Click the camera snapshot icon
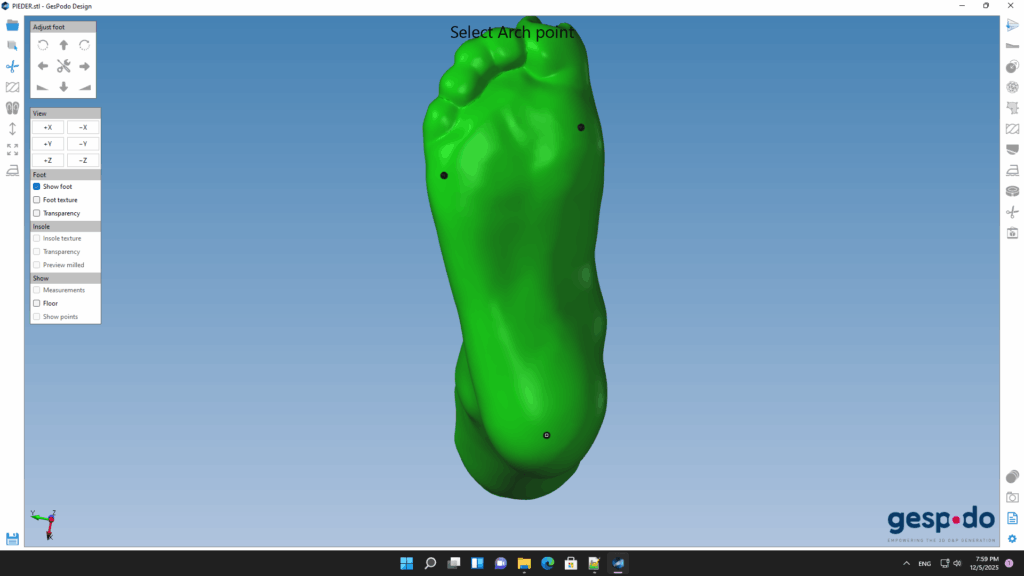1024x576 pixels. click(1012, 497)
